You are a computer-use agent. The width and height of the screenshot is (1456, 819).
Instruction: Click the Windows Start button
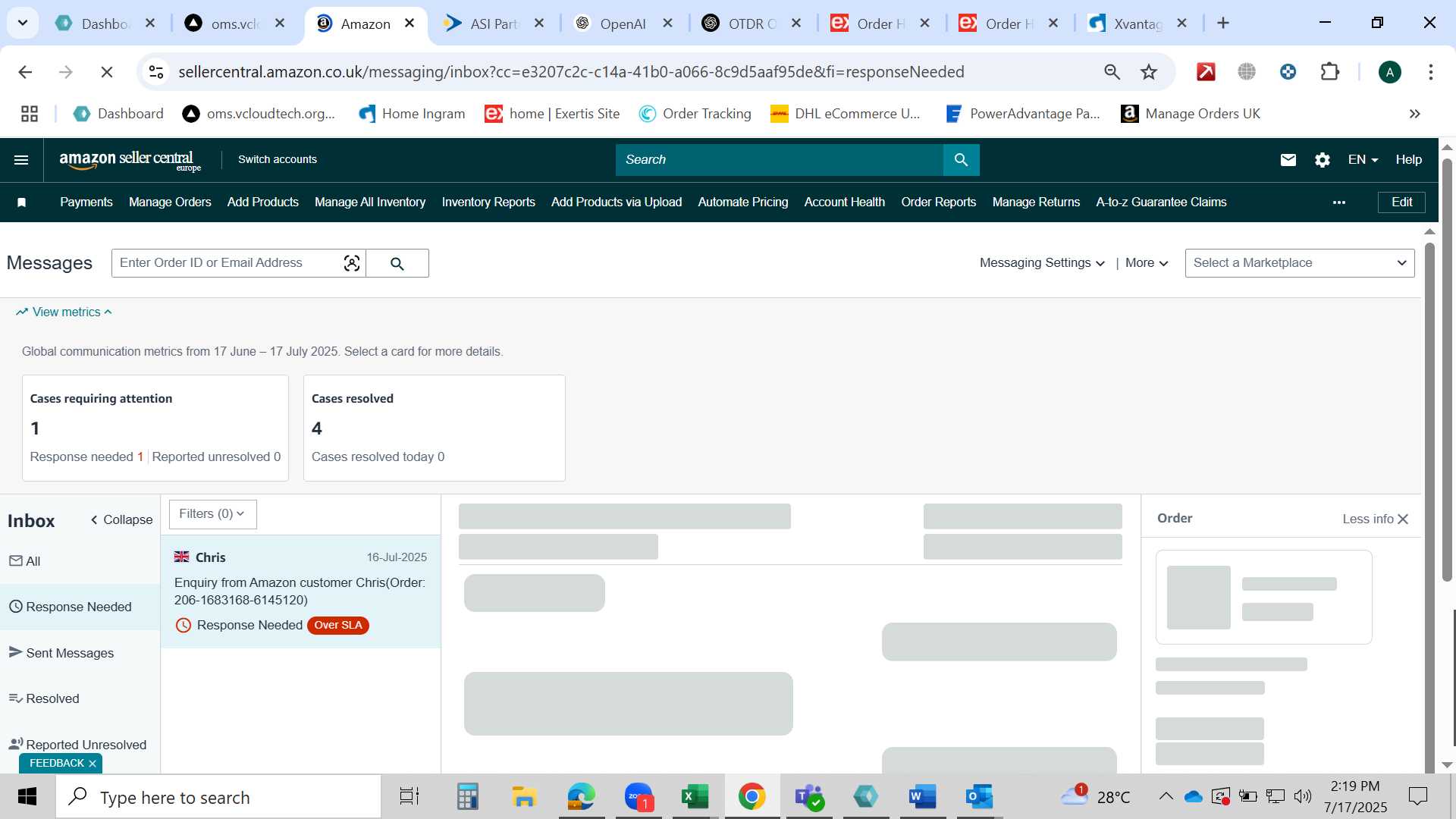click(27, 797)
